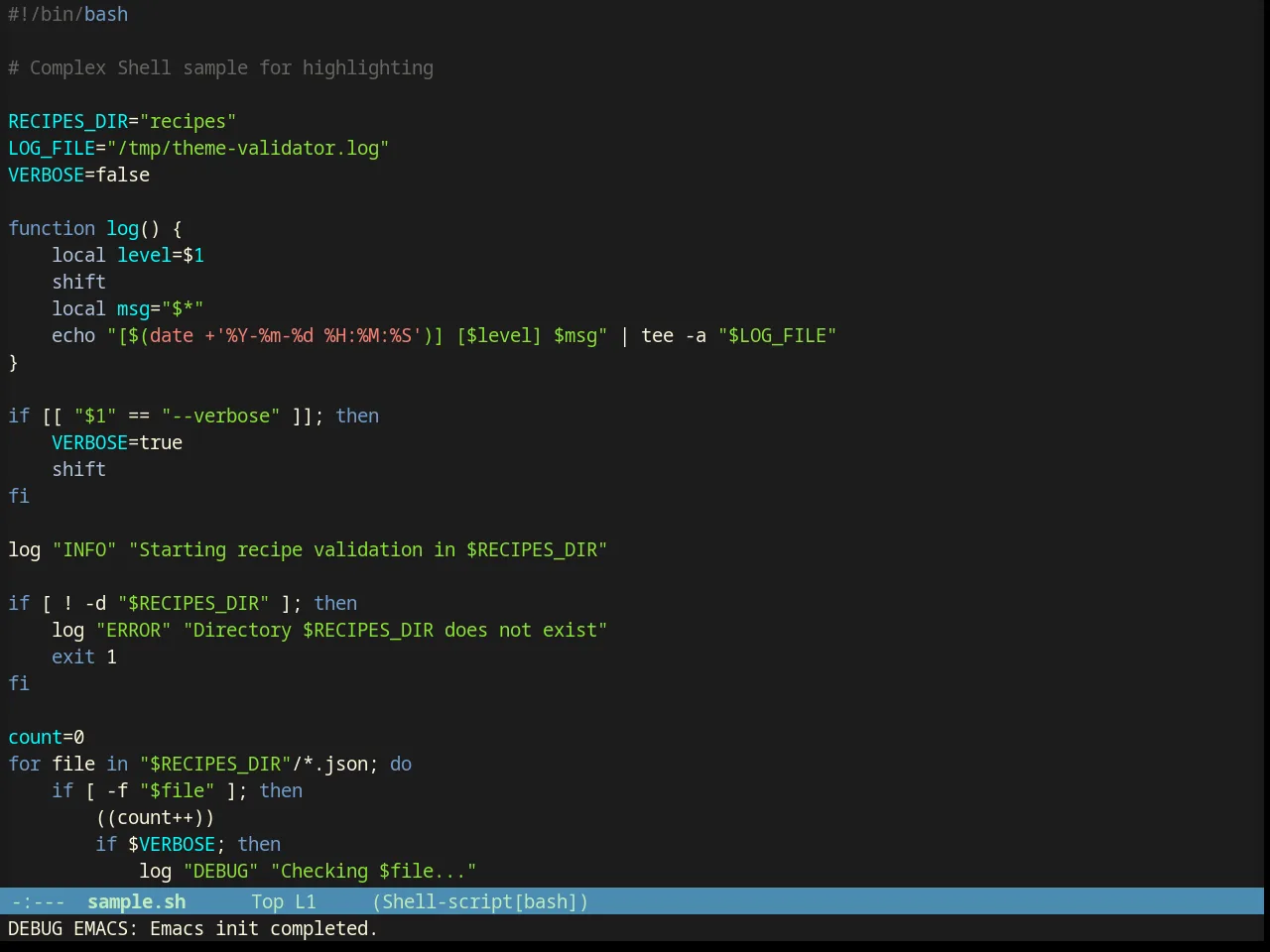
Task: Click count=0 line
Action: [x=47, y=737]
